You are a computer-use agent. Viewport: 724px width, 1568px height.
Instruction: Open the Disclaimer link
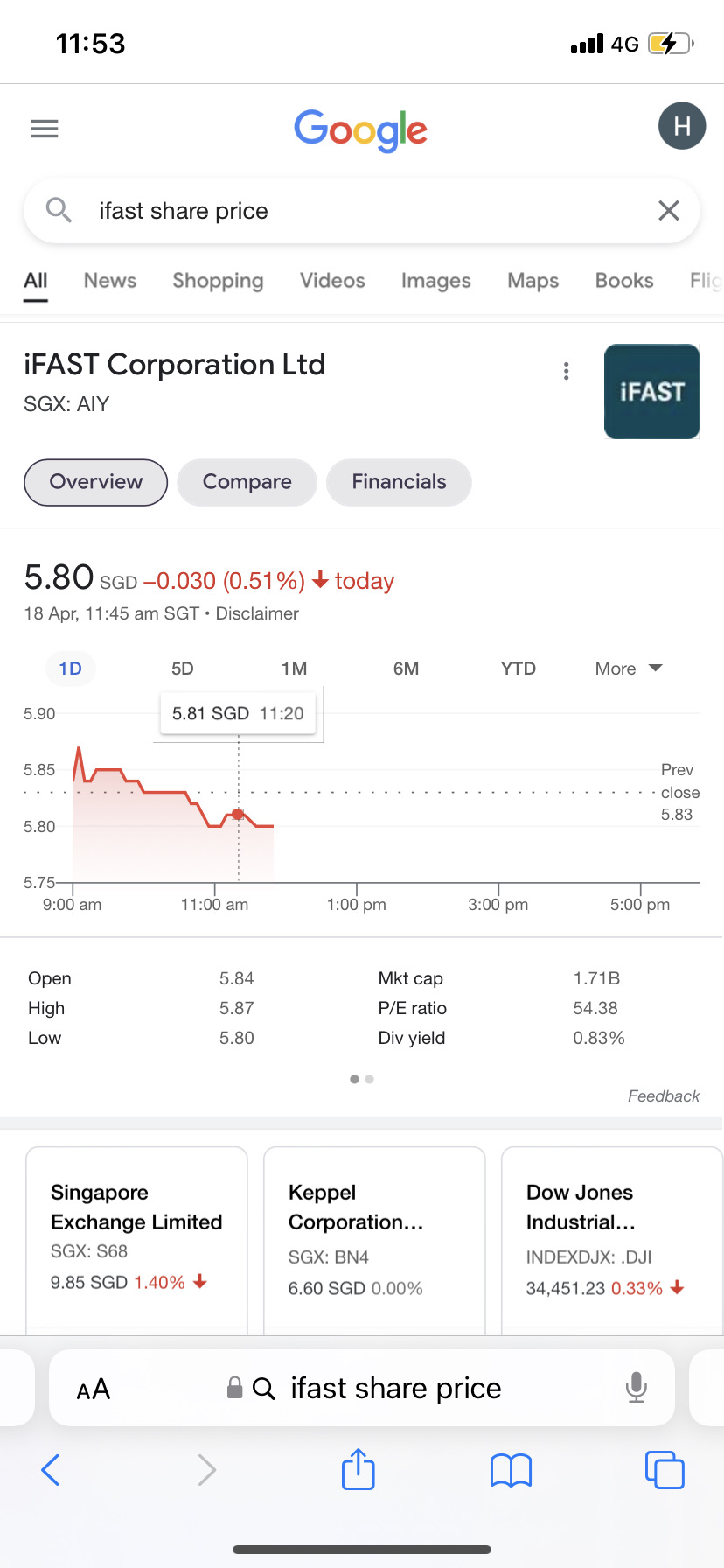(x=257, y=613)
